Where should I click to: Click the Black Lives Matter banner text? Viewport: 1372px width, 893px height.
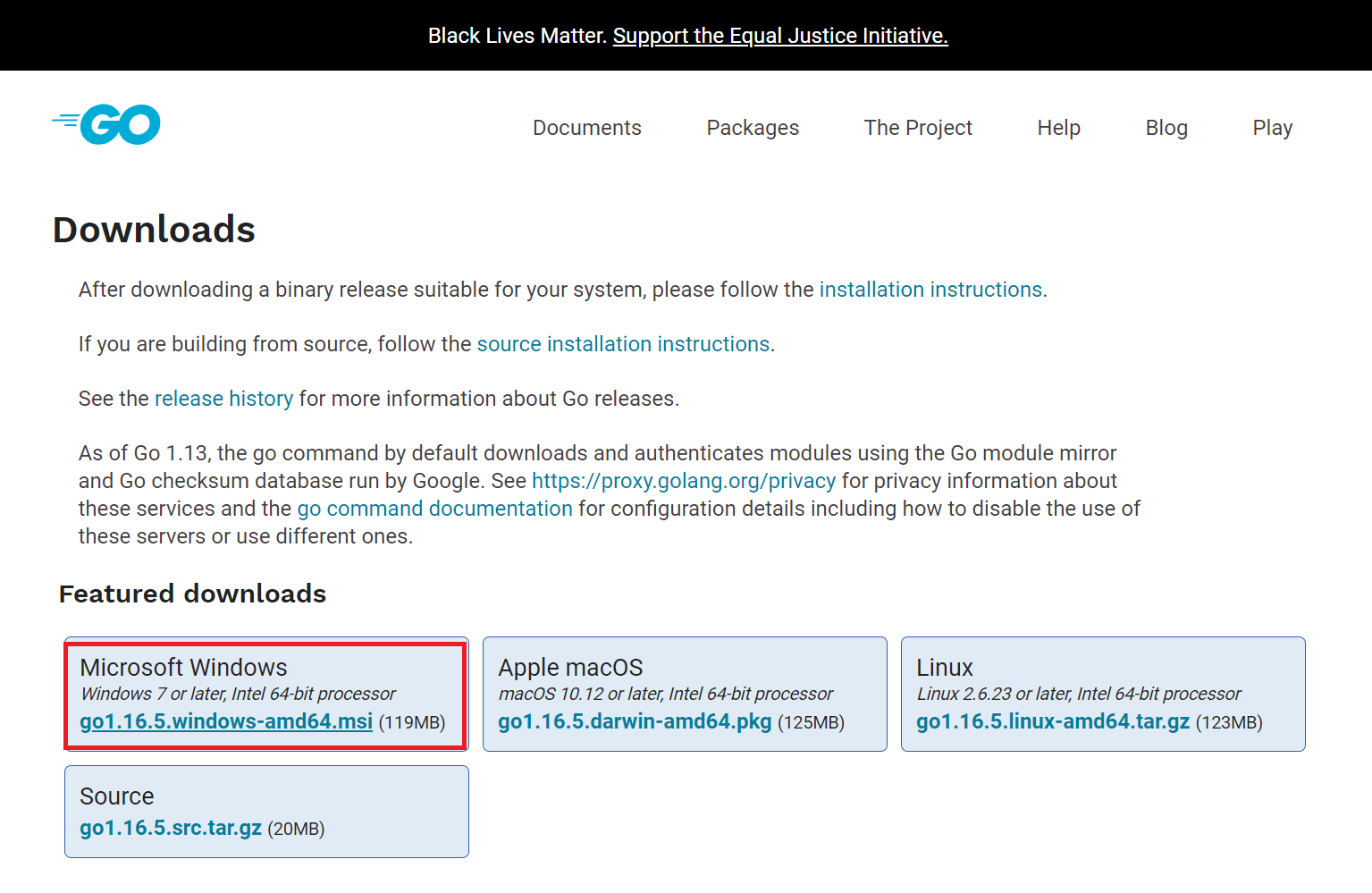(518, 36)
